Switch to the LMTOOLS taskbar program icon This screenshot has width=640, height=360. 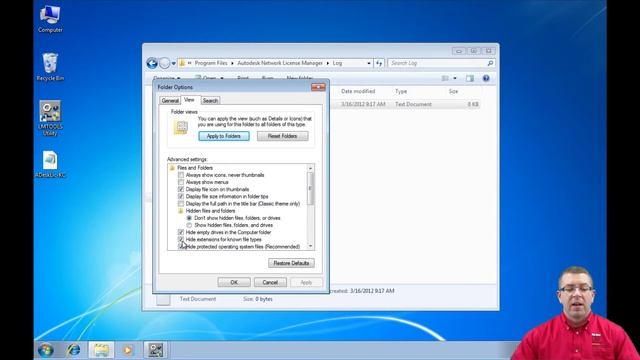pyautogui.click(x=156, y=350)
